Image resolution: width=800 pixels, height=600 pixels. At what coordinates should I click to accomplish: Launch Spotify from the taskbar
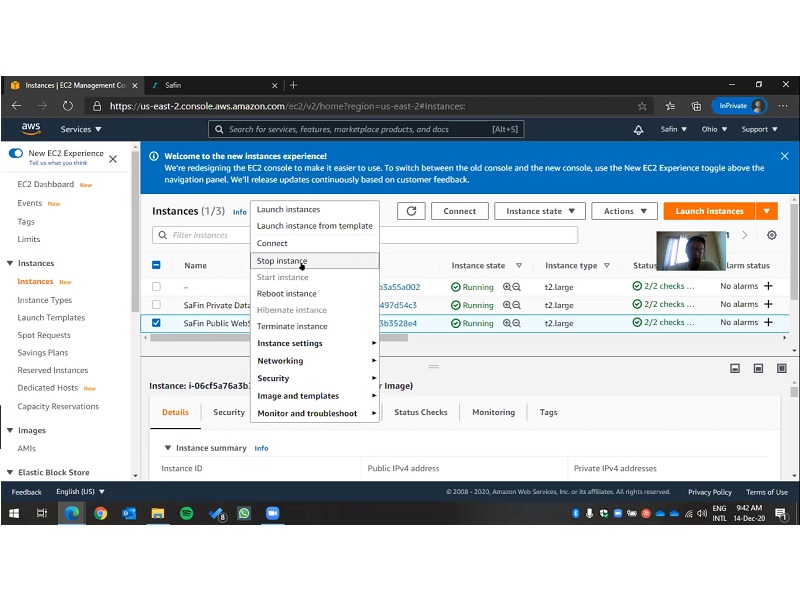click(186, 513)
